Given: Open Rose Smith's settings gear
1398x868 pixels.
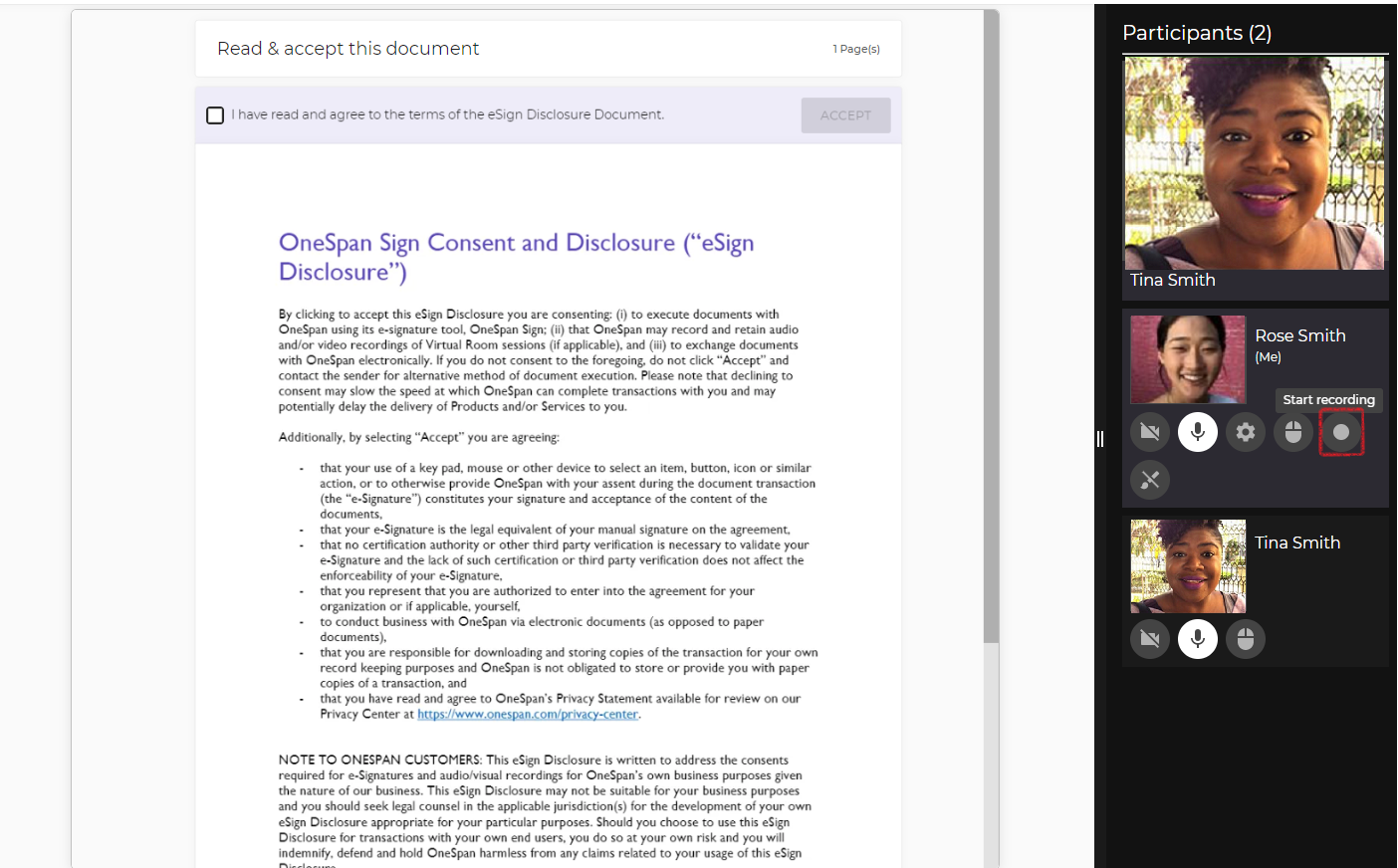Looking at the screenshot, I should [x=1246, y=432].
